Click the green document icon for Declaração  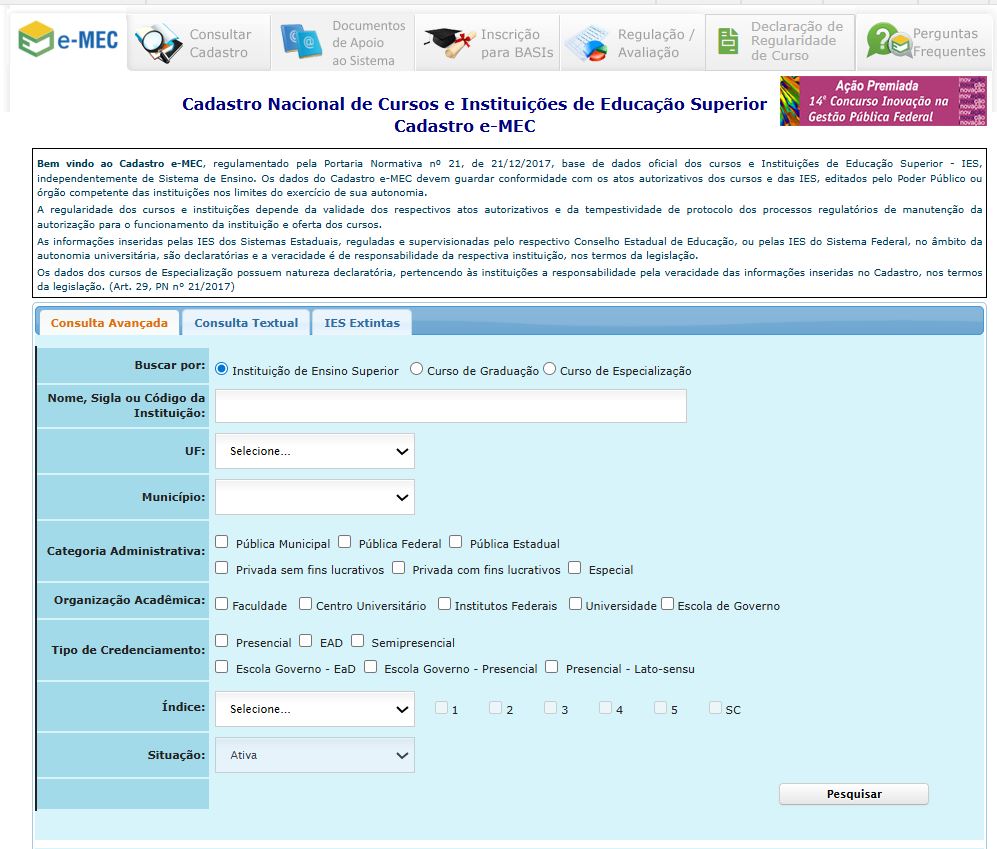coord(728,41)
